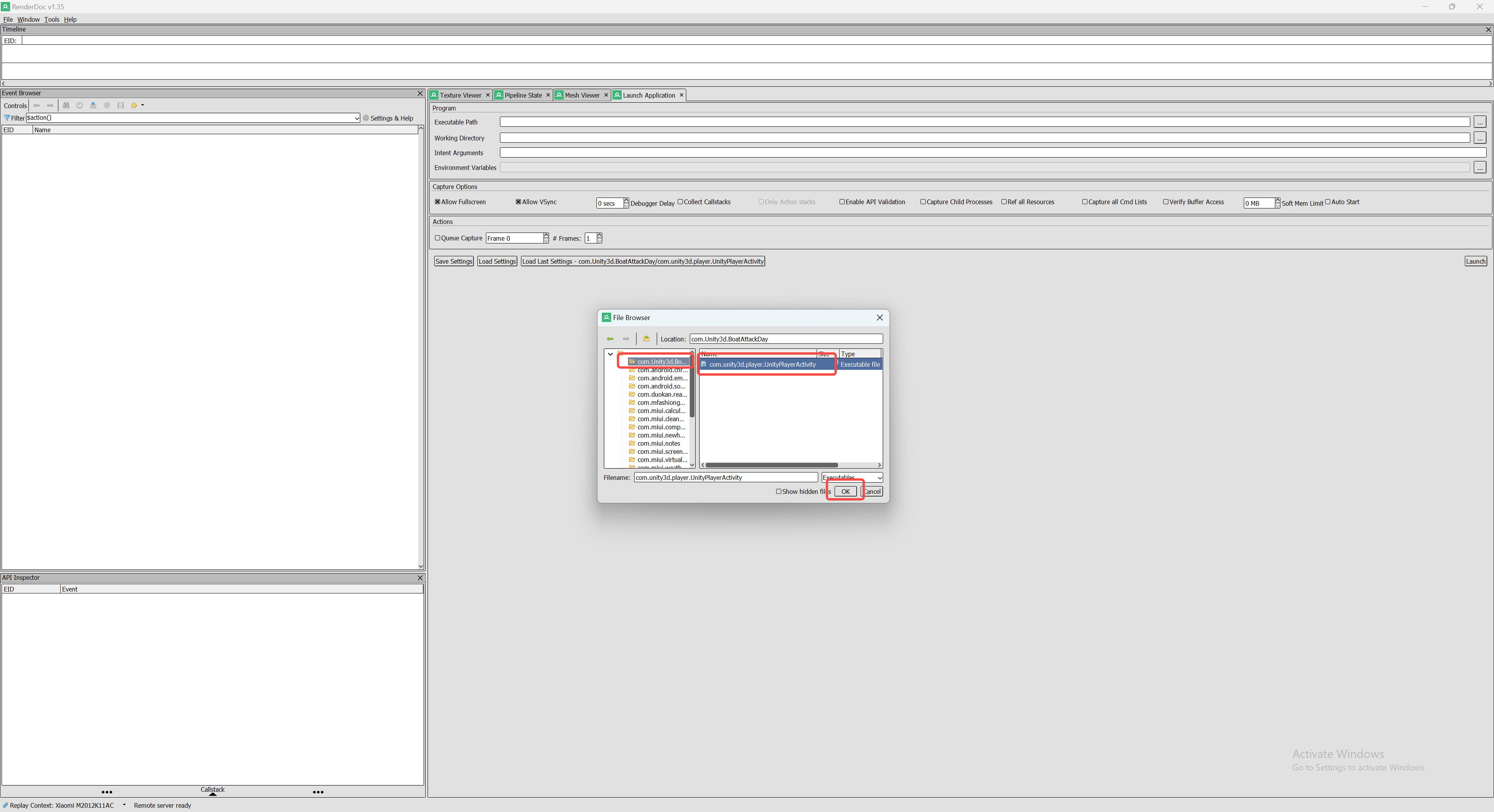
Task: Go up one folder in File Browser
Action: coord(646,339)
